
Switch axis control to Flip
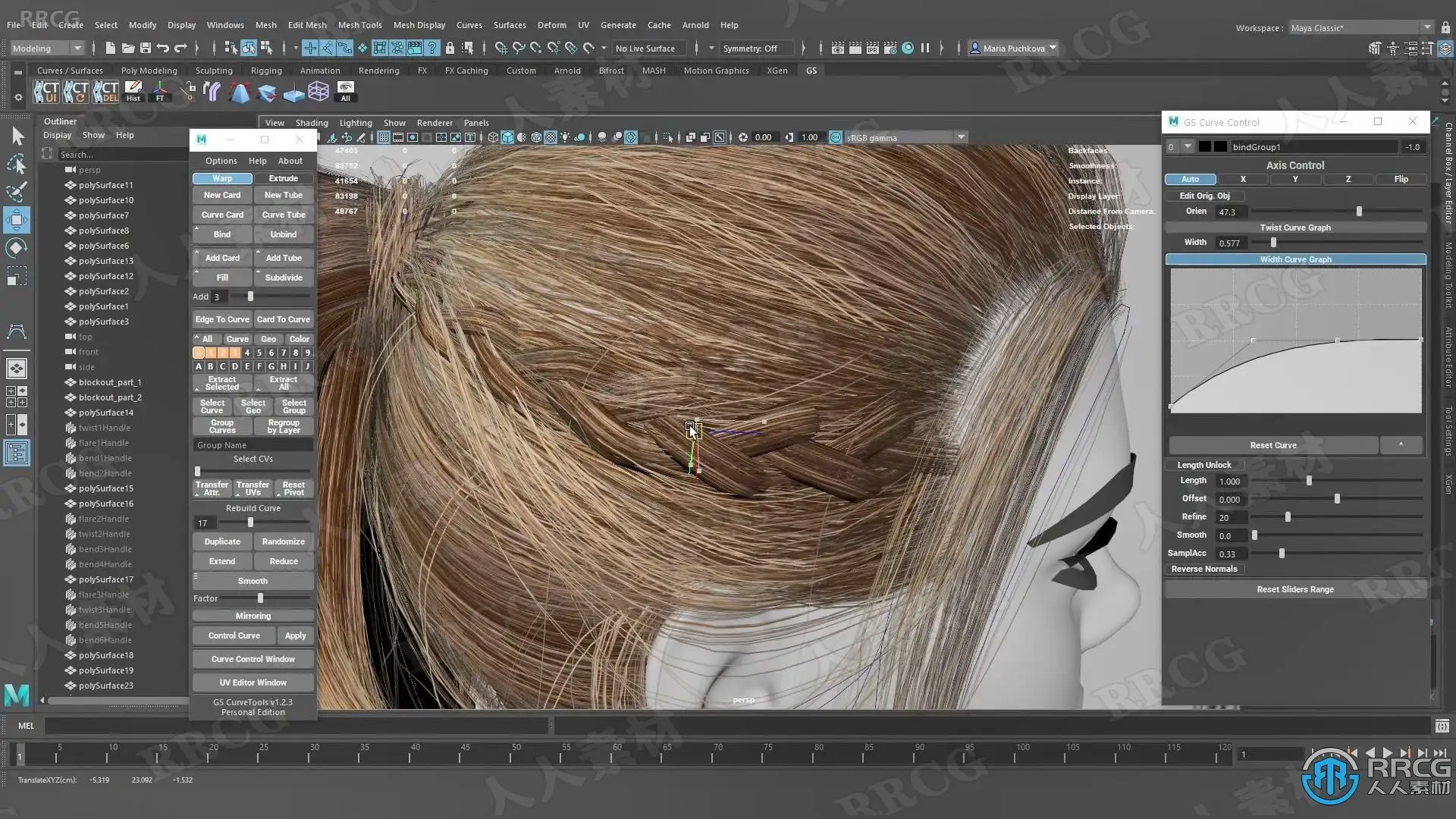click(1401, 180)
